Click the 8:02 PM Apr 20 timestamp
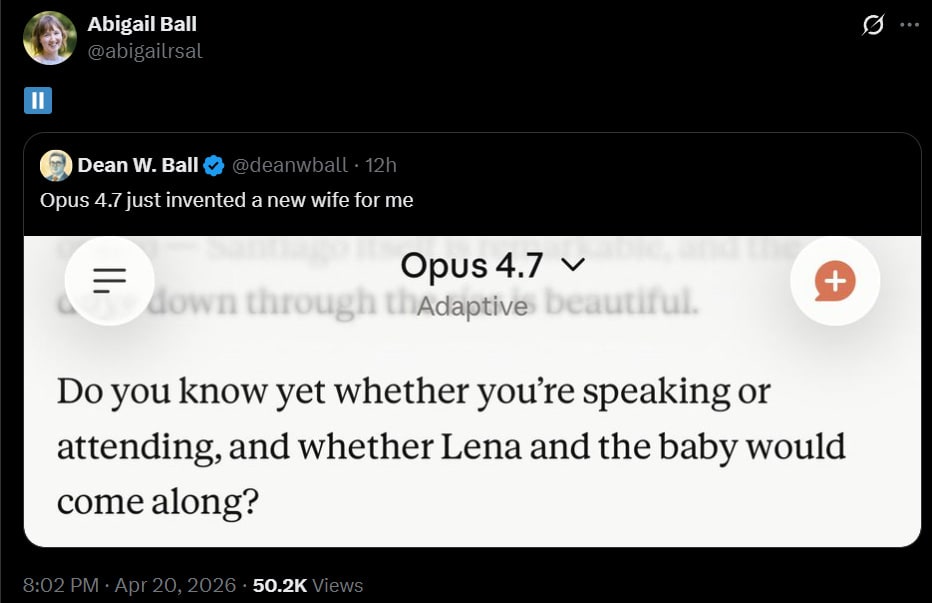Screen dimensions: 932x603 (x=129, y=585)
